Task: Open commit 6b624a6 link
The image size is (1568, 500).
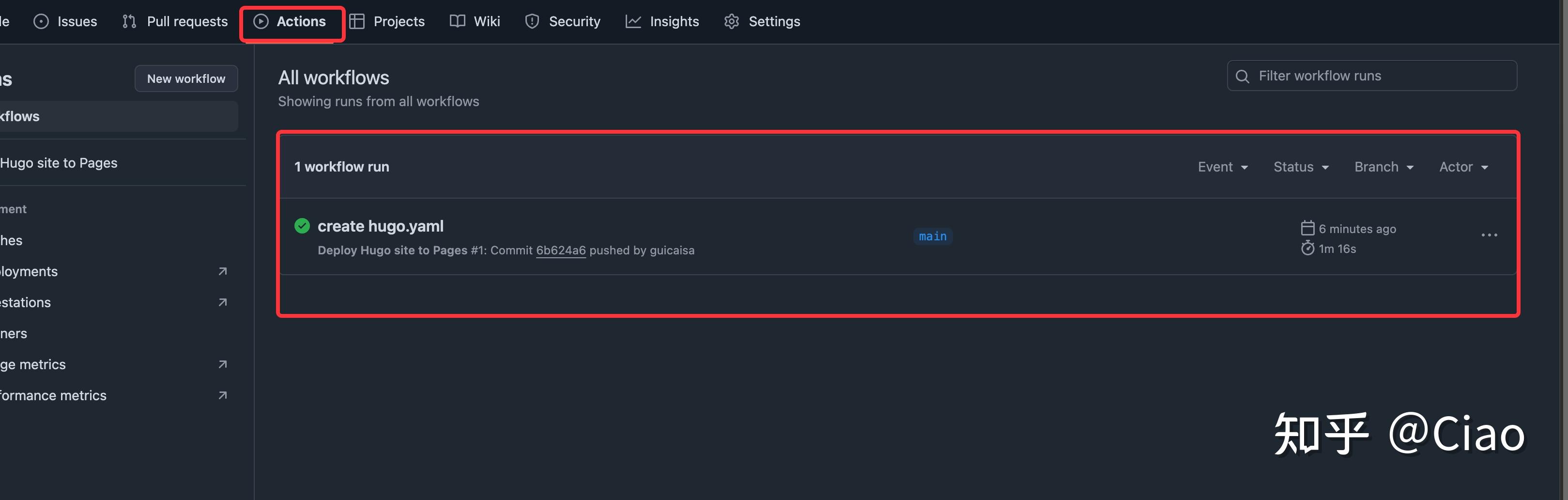Action: click(x=561, y=250)
